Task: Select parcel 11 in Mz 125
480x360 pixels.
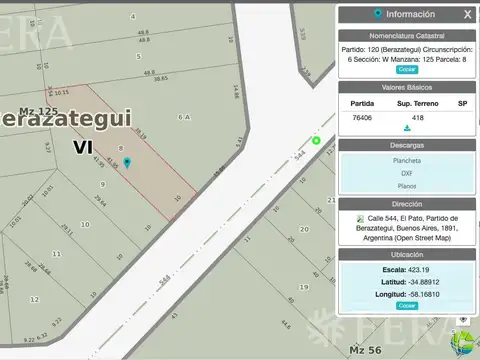Action: [x=57, y=254]
